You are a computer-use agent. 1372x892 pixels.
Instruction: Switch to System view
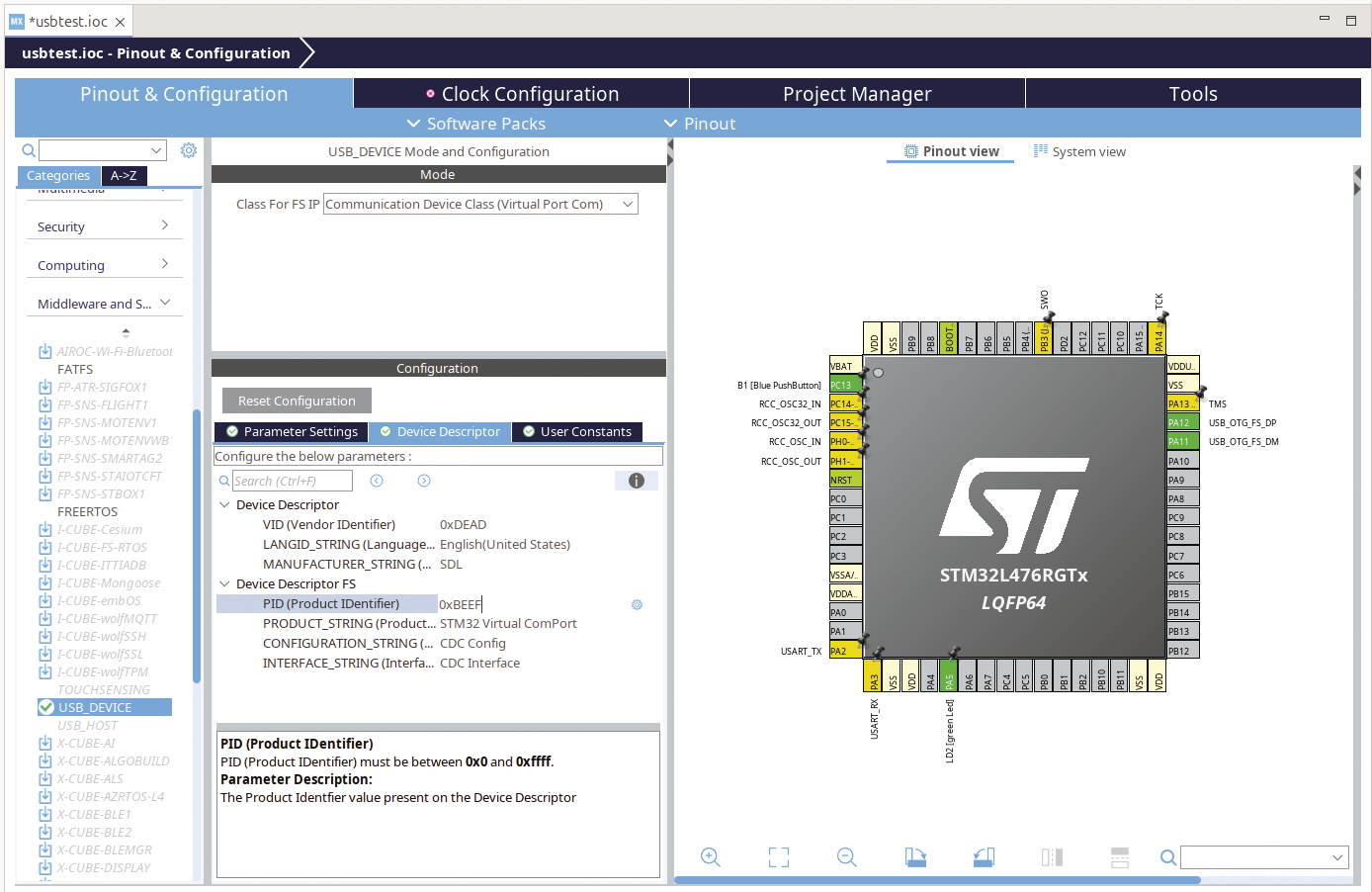pos(1079,151)
